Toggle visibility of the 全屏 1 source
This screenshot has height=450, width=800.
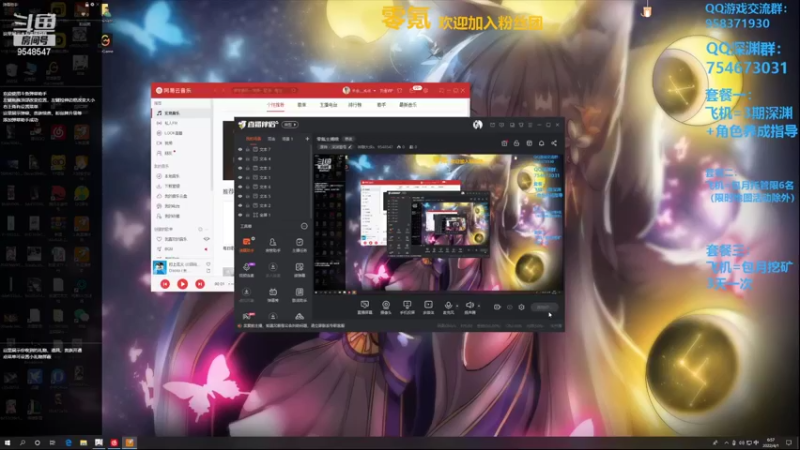point(240,215)
